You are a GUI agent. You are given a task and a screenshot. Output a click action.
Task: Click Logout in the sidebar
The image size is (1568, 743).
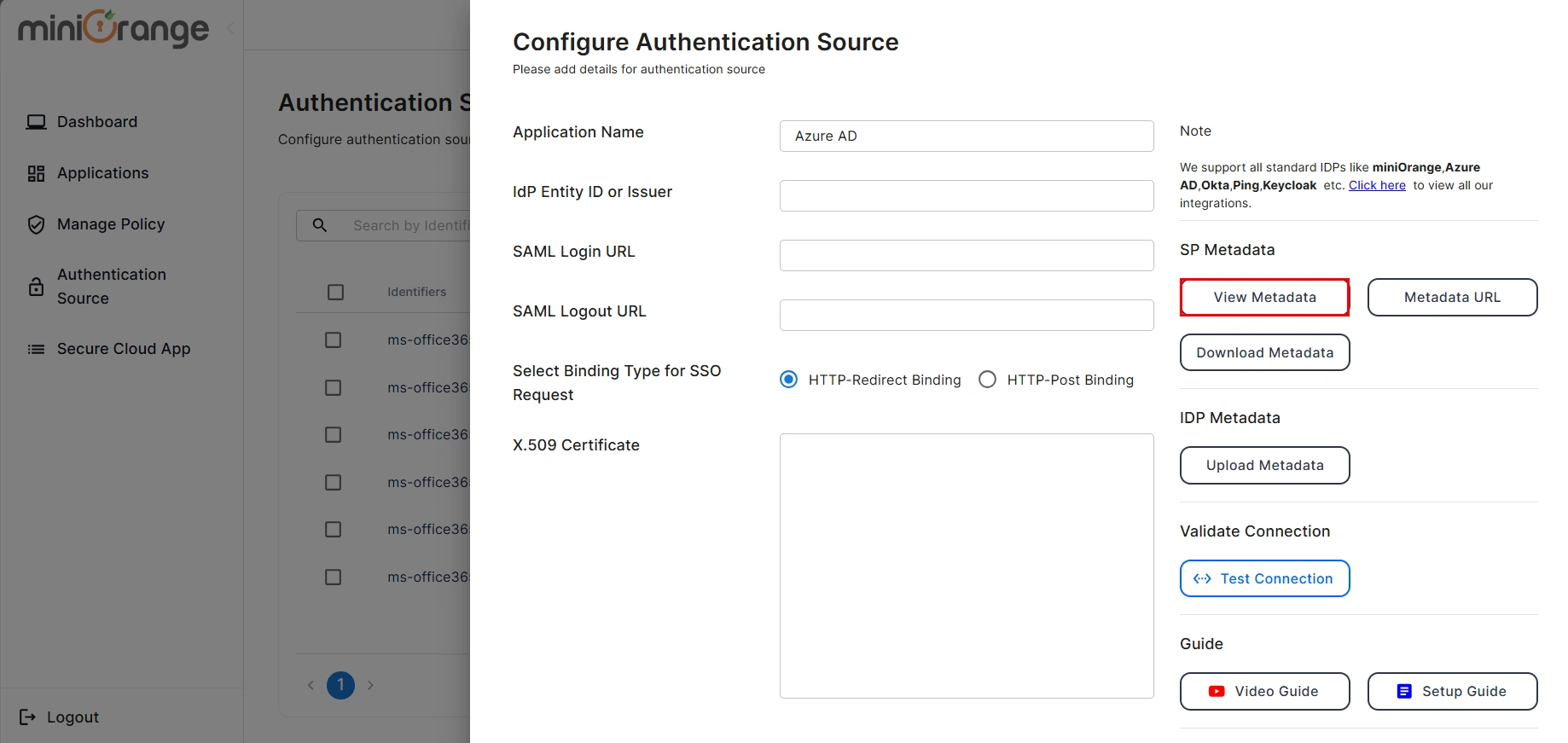59,717
